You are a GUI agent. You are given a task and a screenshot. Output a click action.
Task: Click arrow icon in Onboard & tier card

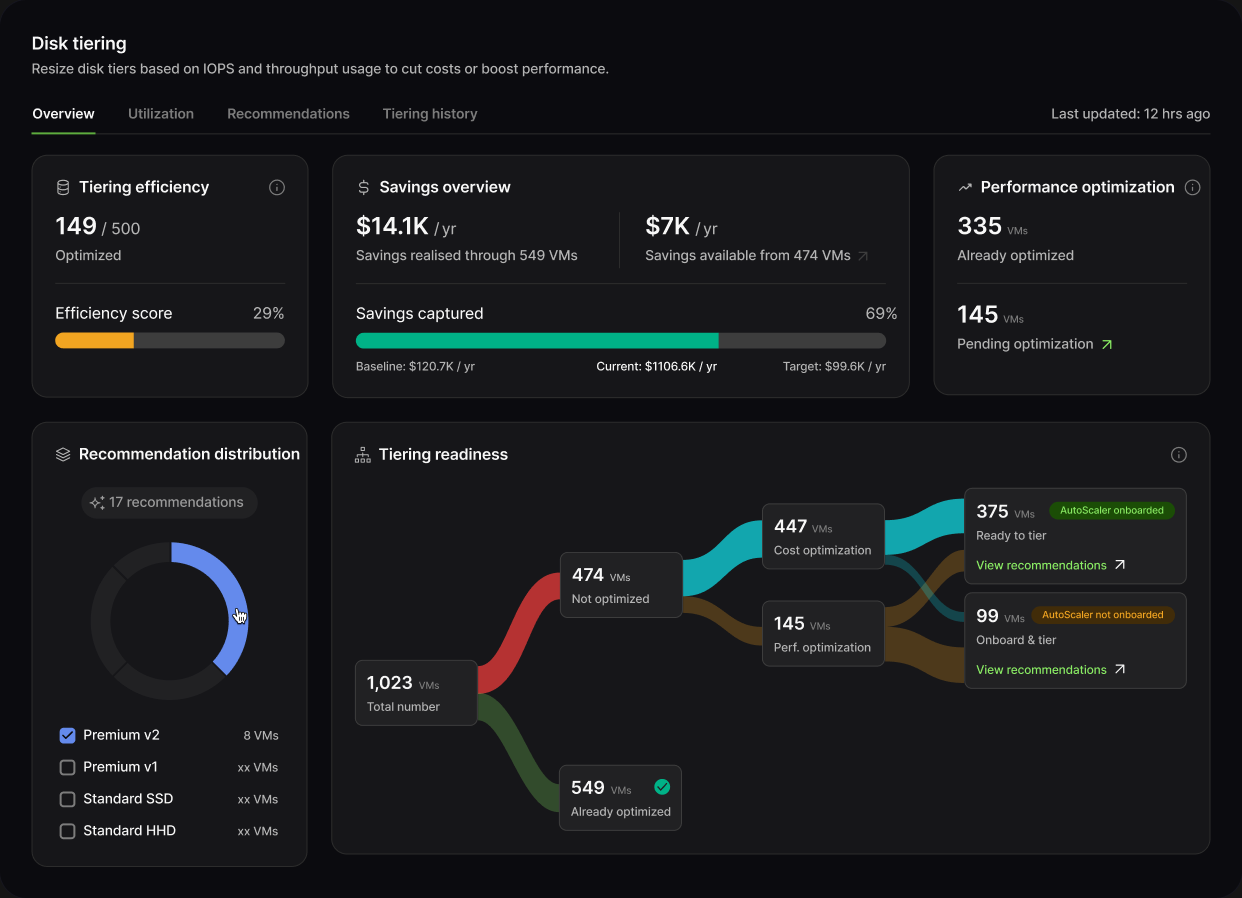1120,669
